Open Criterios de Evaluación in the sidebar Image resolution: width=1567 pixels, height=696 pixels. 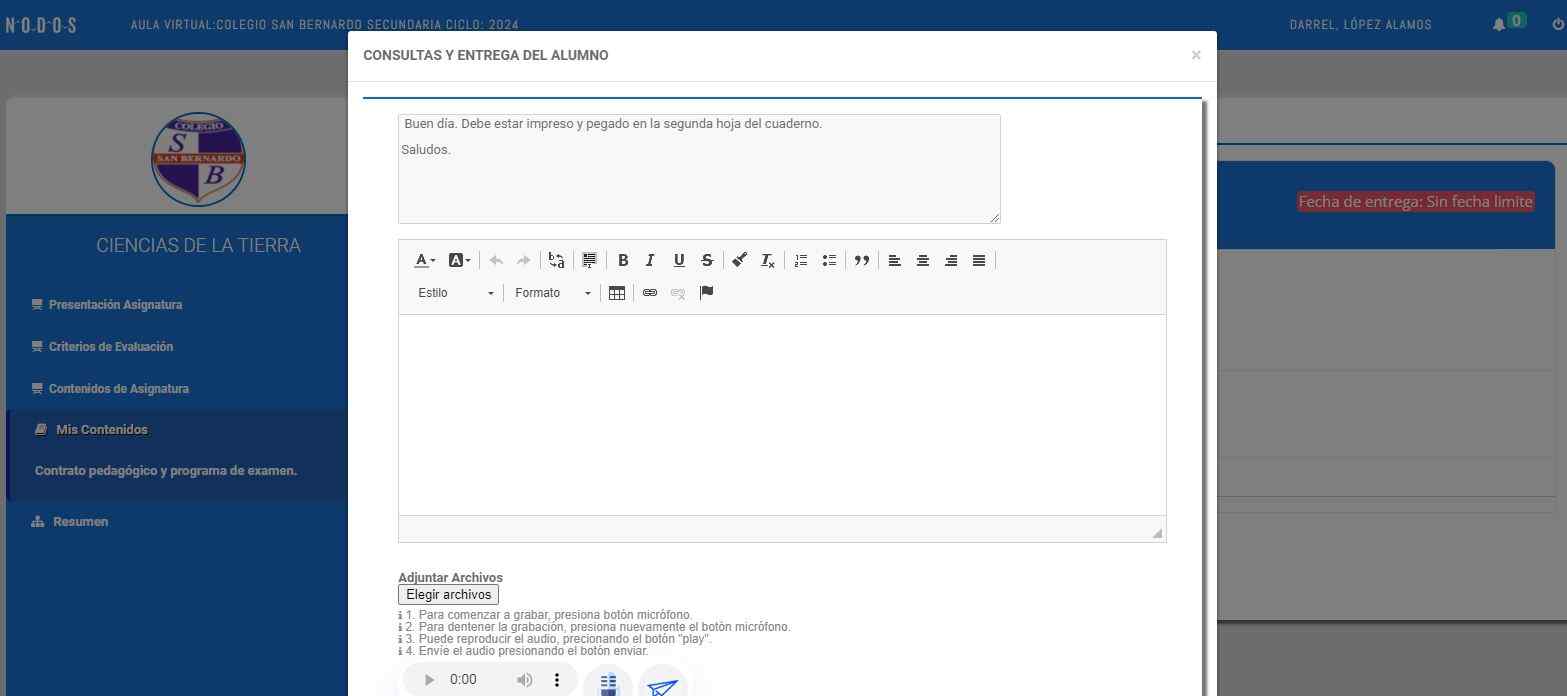tap(110, 347)
